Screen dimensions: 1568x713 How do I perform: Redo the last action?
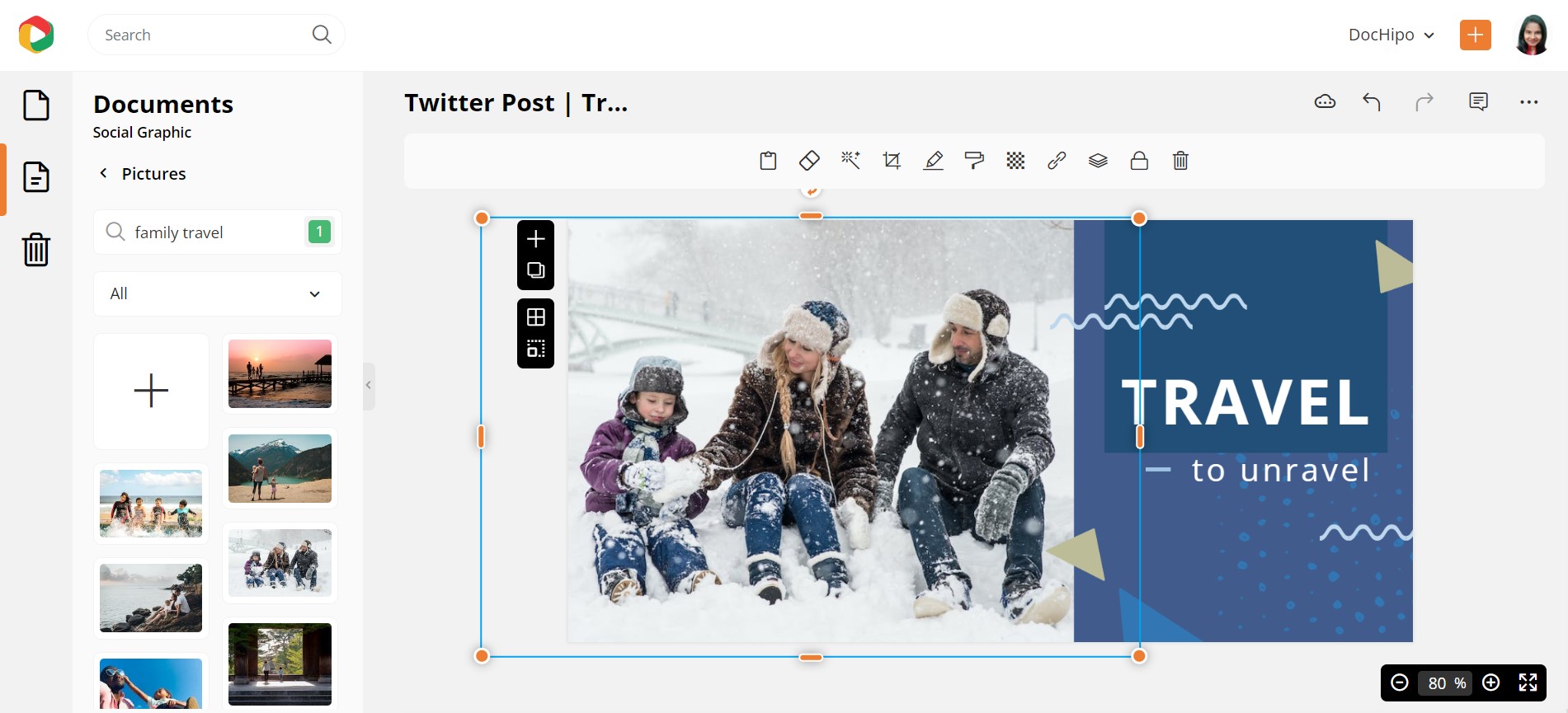tap(1424, 102)
